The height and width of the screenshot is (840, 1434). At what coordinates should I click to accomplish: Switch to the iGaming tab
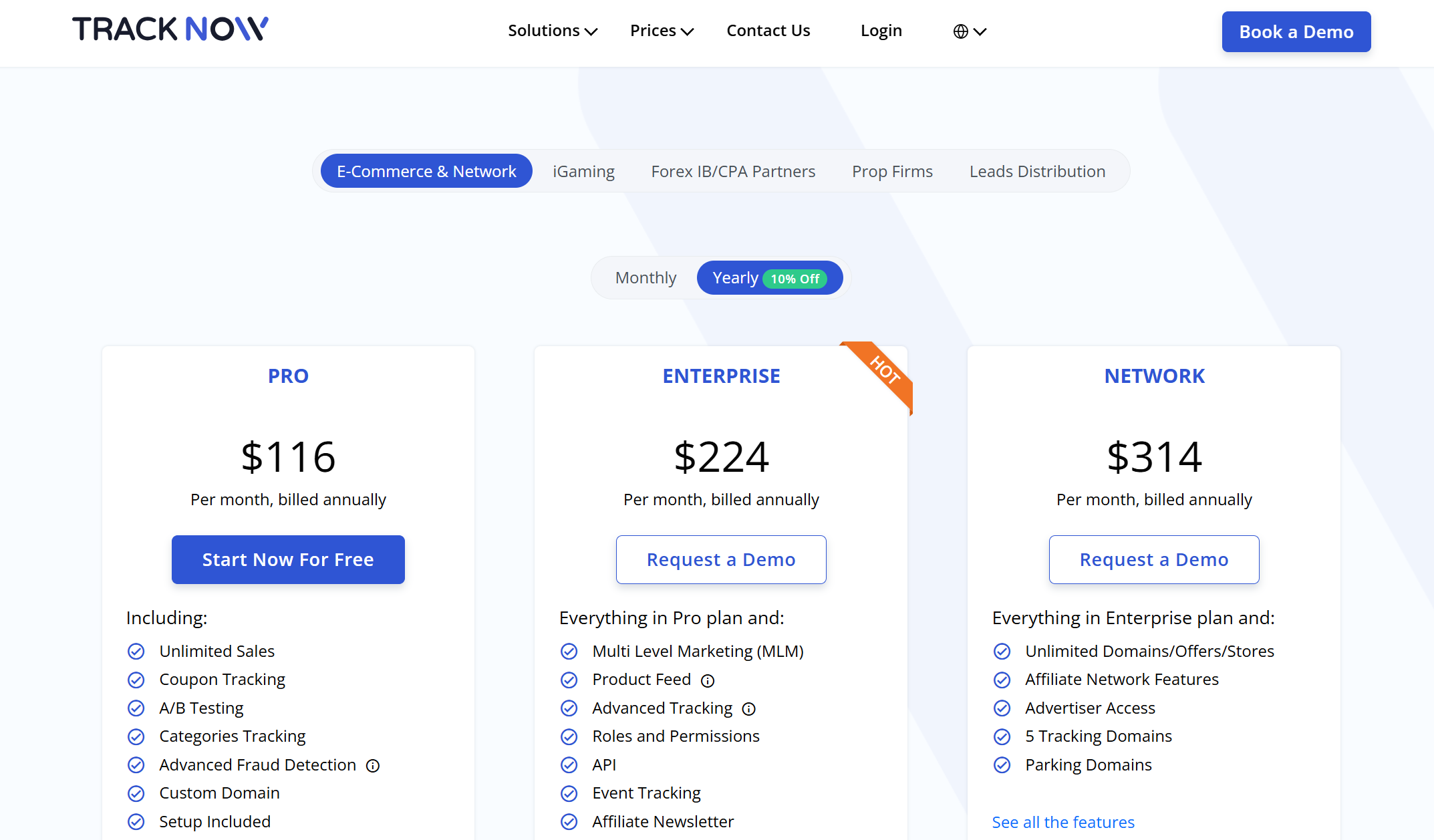[583, 171]
